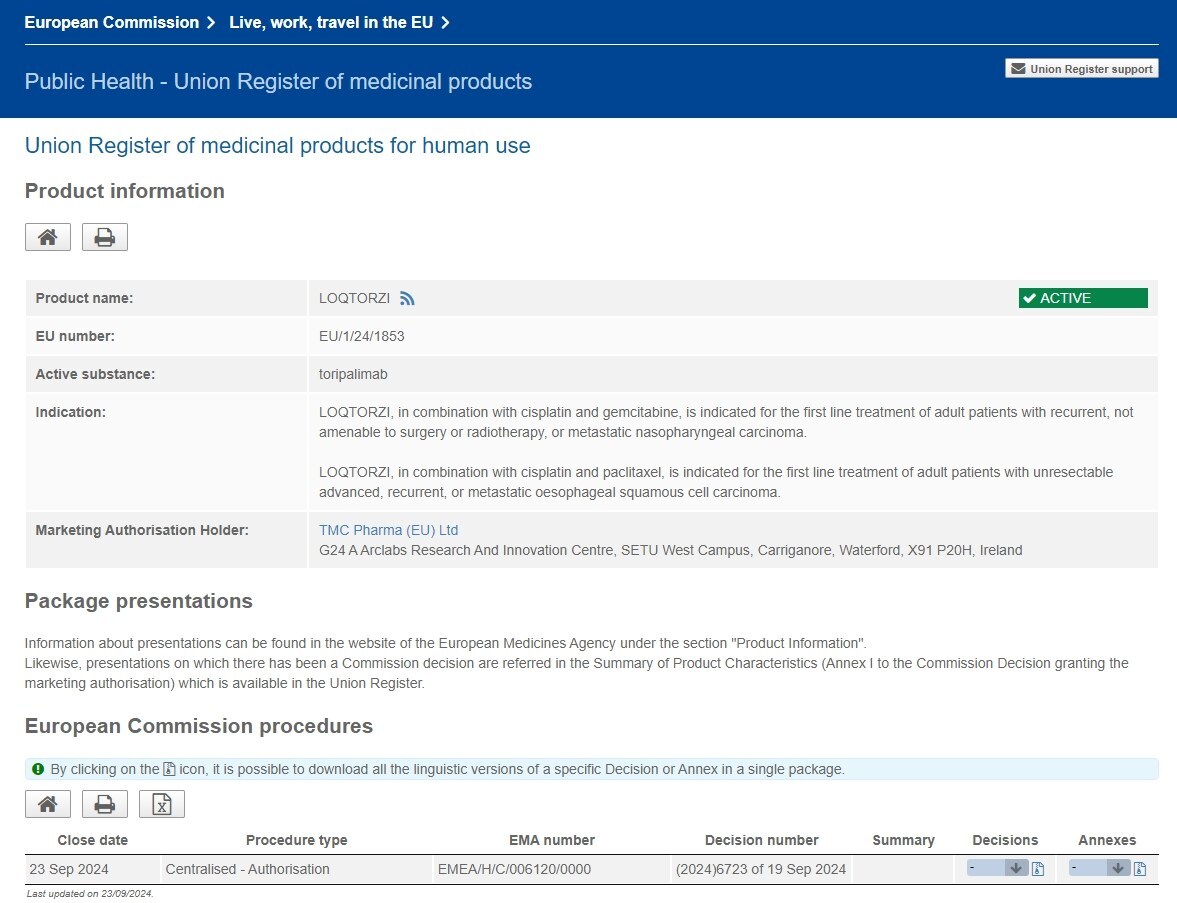Click the Union Register support button

click(1081, 69)
